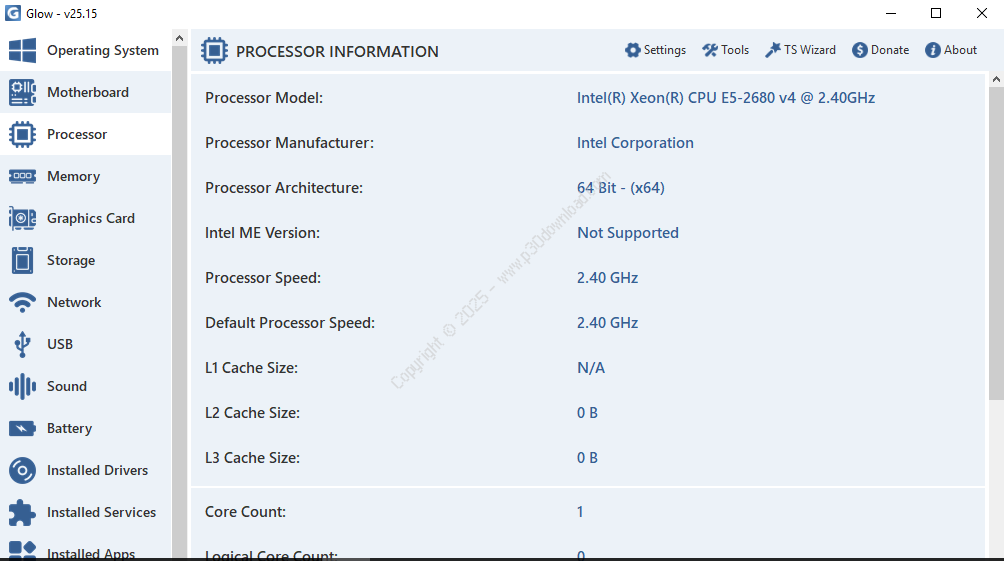Click the Operating System Windows icon
The width and height of the screenshot is (1004, 561).
click(22, 51)
